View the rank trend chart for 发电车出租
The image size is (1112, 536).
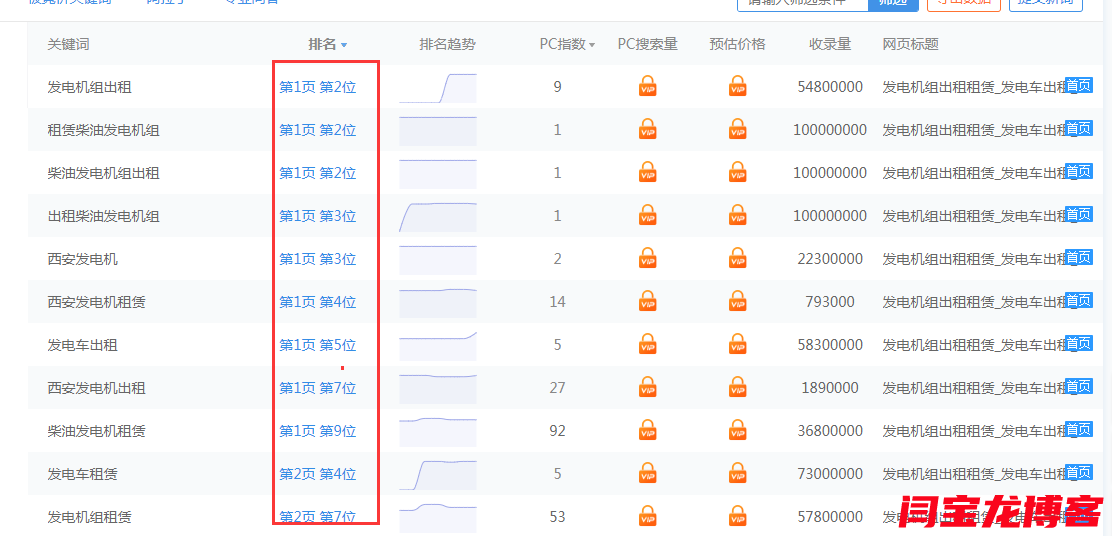coord(438,346)
